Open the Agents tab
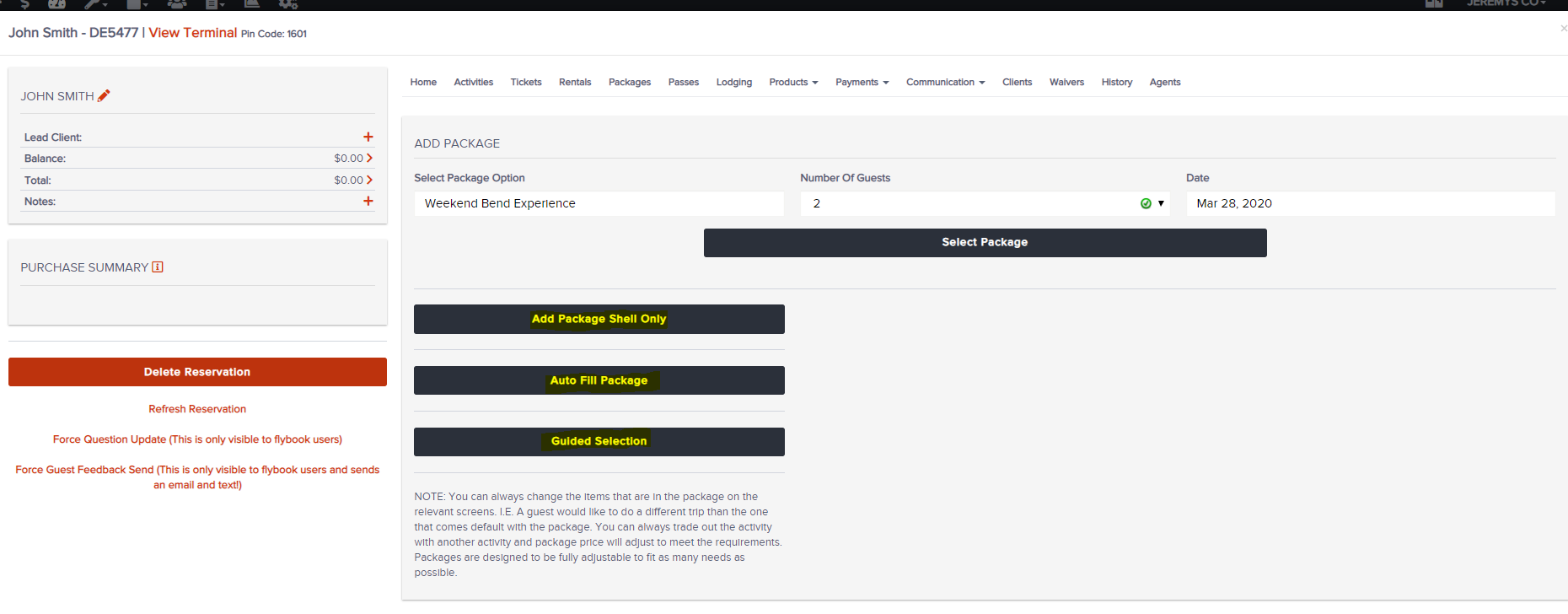The width and height of the screenshot is (1568, 614). (1165, 82)
